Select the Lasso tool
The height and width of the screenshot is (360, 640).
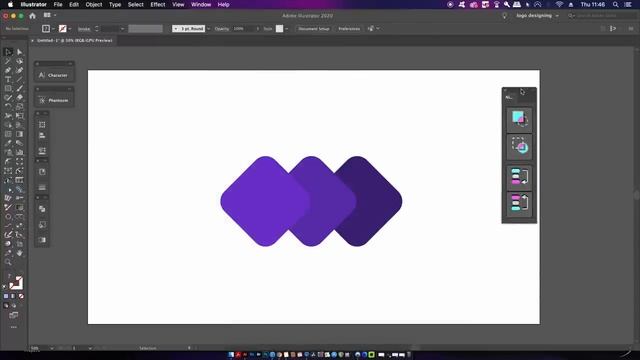(20, 61)
